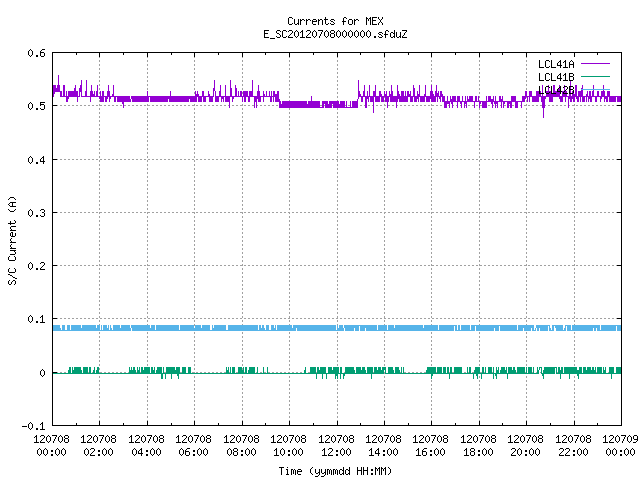Screen dimensions: 640x480
Task: Click the -0.1 y-axis tick label
Action: [x=33, y=426]
